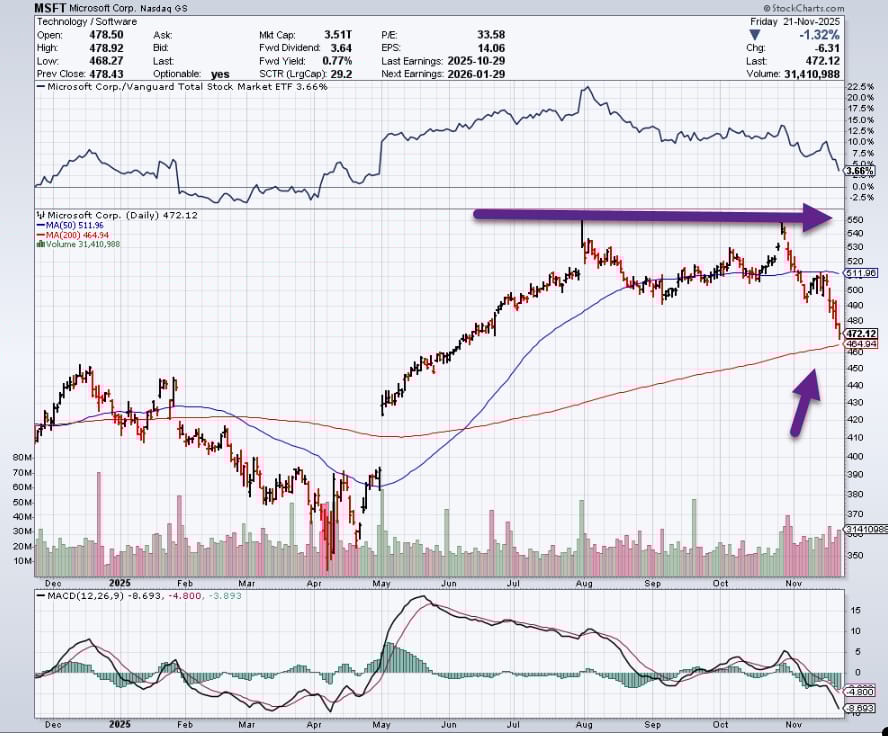Click the 511.96 moving average price tag
This screenshot has height=736, width=888.
coord(861,273)
